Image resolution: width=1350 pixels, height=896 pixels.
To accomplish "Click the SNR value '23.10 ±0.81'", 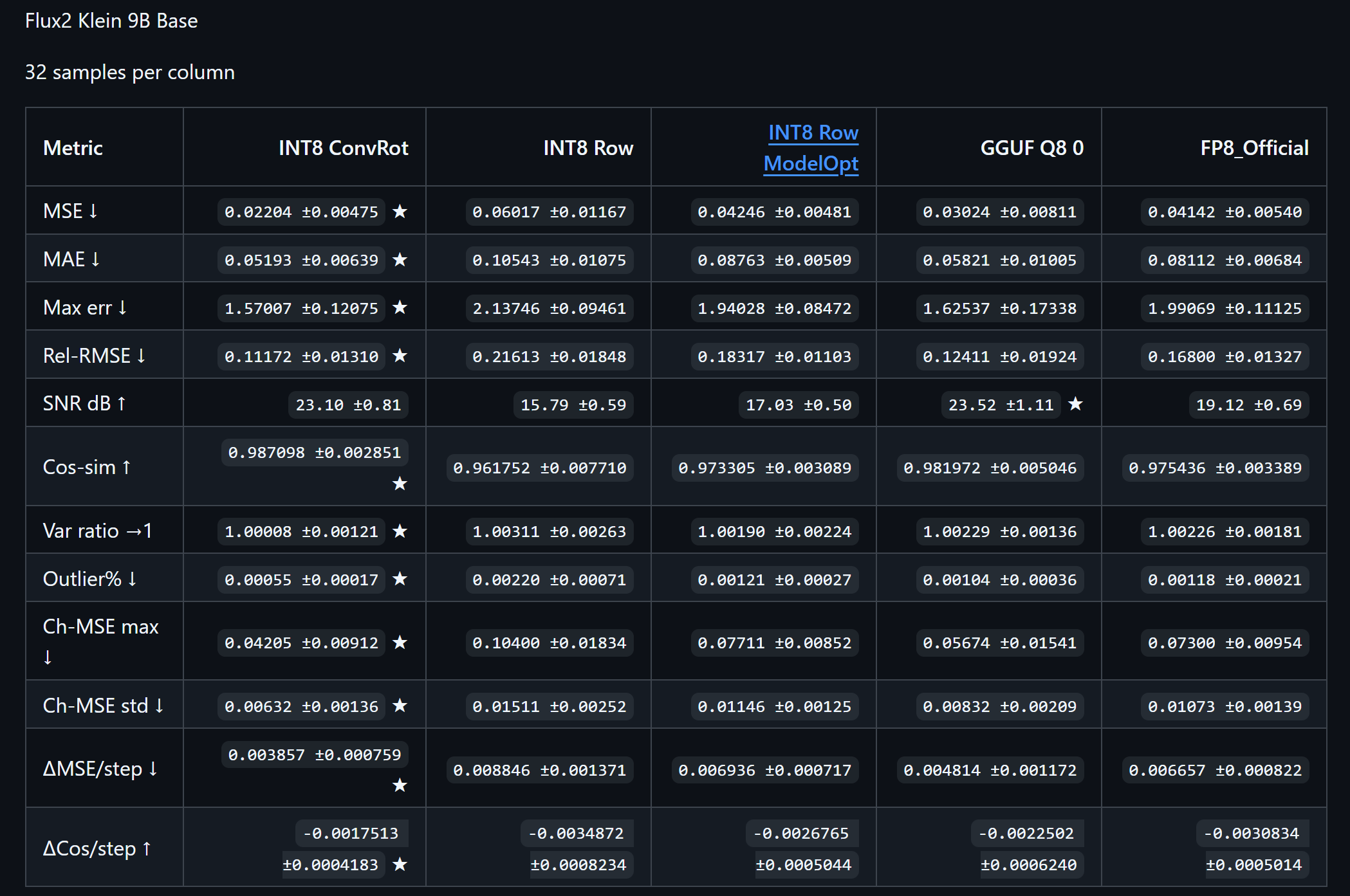I will click(x=348, y=405).
